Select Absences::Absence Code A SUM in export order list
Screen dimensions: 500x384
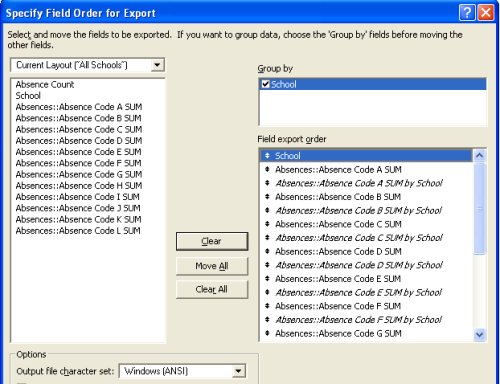pos(338,169)
